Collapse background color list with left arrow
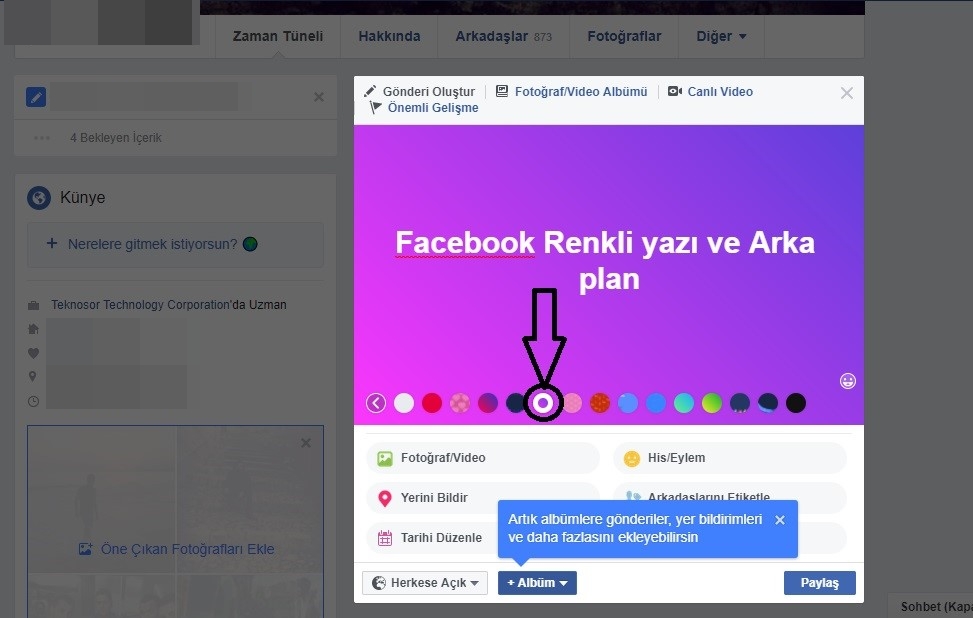 376,403
